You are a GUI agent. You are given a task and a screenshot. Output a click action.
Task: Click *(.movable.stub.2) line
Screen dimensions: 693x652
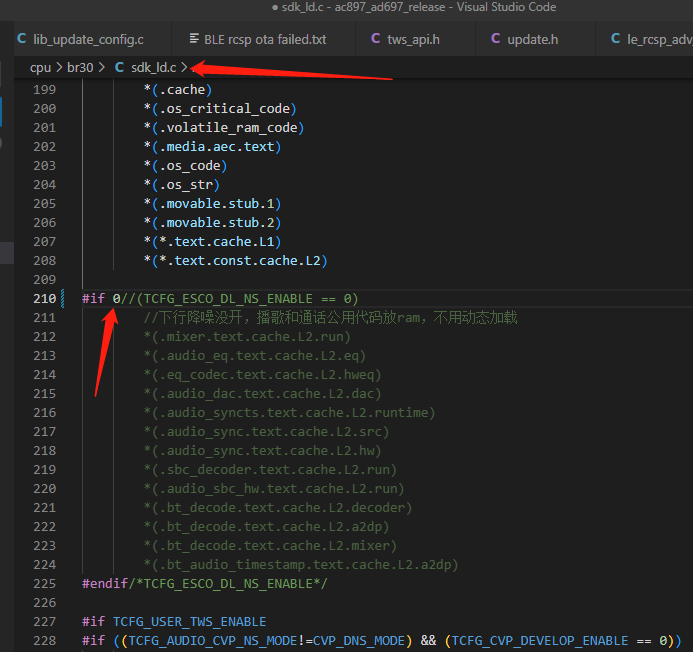click(212, 223)
